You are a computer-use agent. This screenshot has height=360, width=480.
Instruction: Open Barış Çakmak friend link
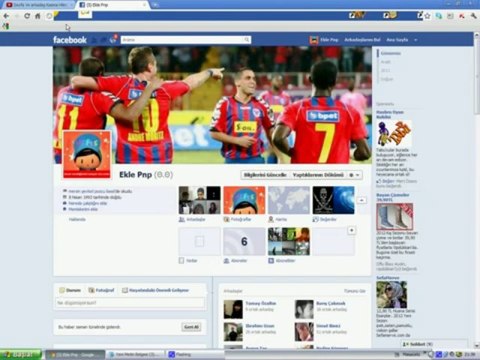click(331, 303)
